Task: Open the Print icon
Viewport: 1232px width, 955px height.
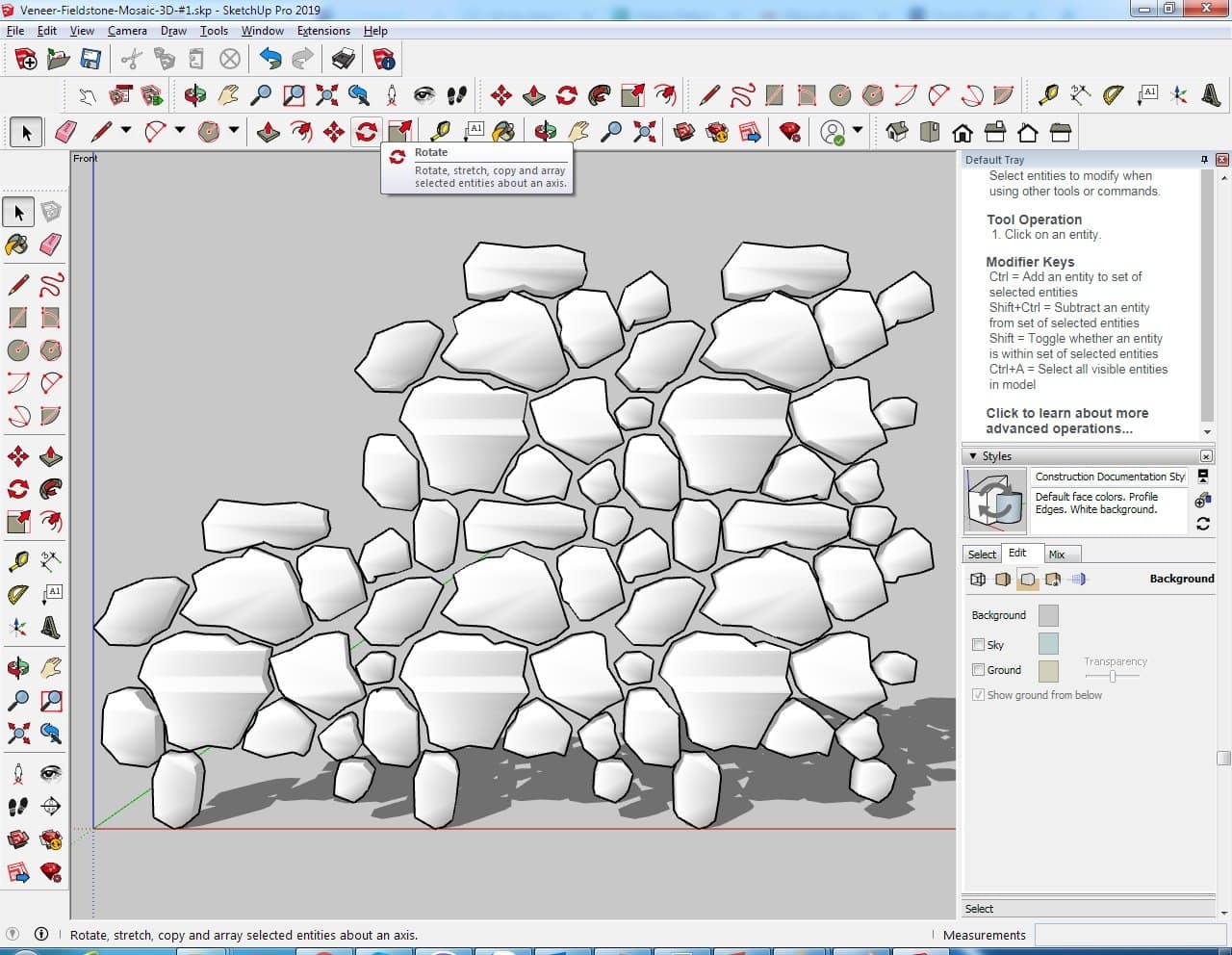Action: pyautogui.click(x=344, y=60)
